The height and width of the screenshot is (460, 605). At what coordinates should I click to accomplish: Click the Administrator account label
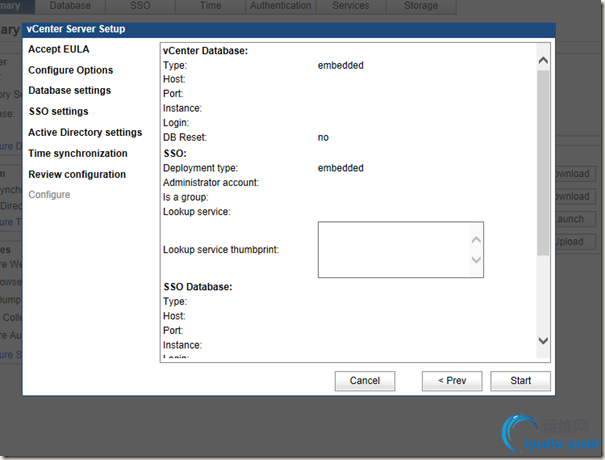tap(211, 183)
